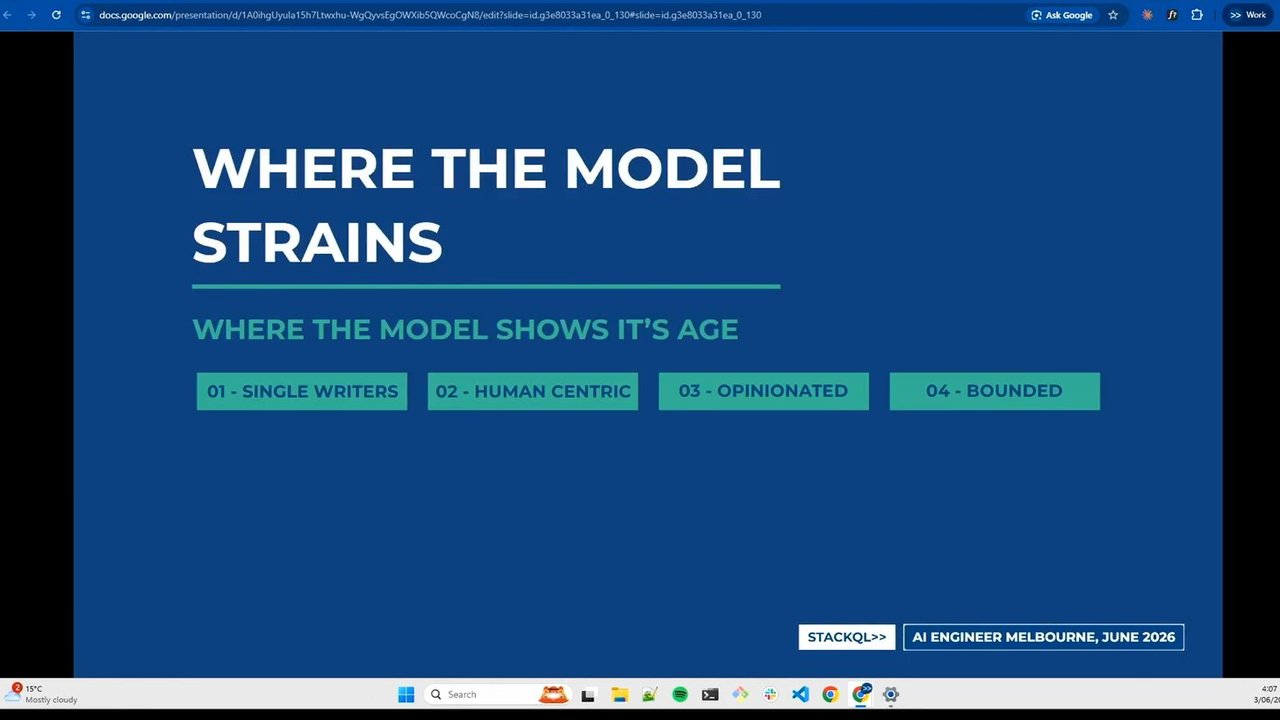Open the green notepad app in taskbar
Screen dimensions: 1280x720
[649, 694]
